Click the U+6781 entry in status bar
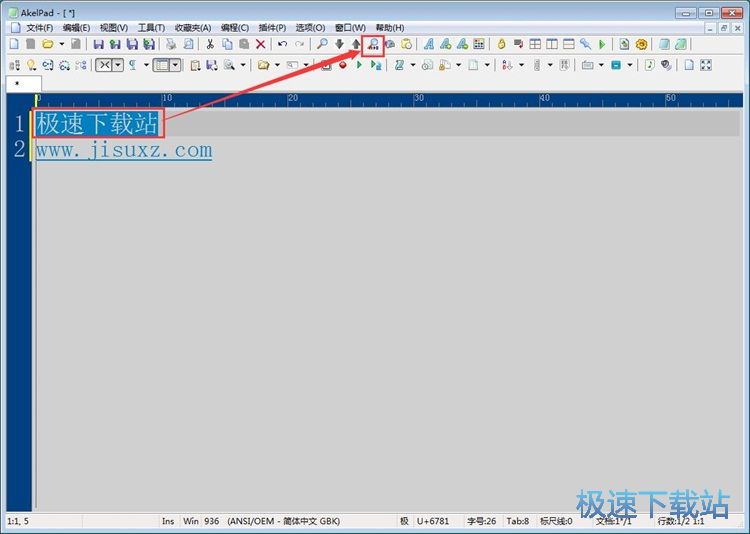Image resolution: width=750 pixels, height=534 pixels. (x=433, y=521)
